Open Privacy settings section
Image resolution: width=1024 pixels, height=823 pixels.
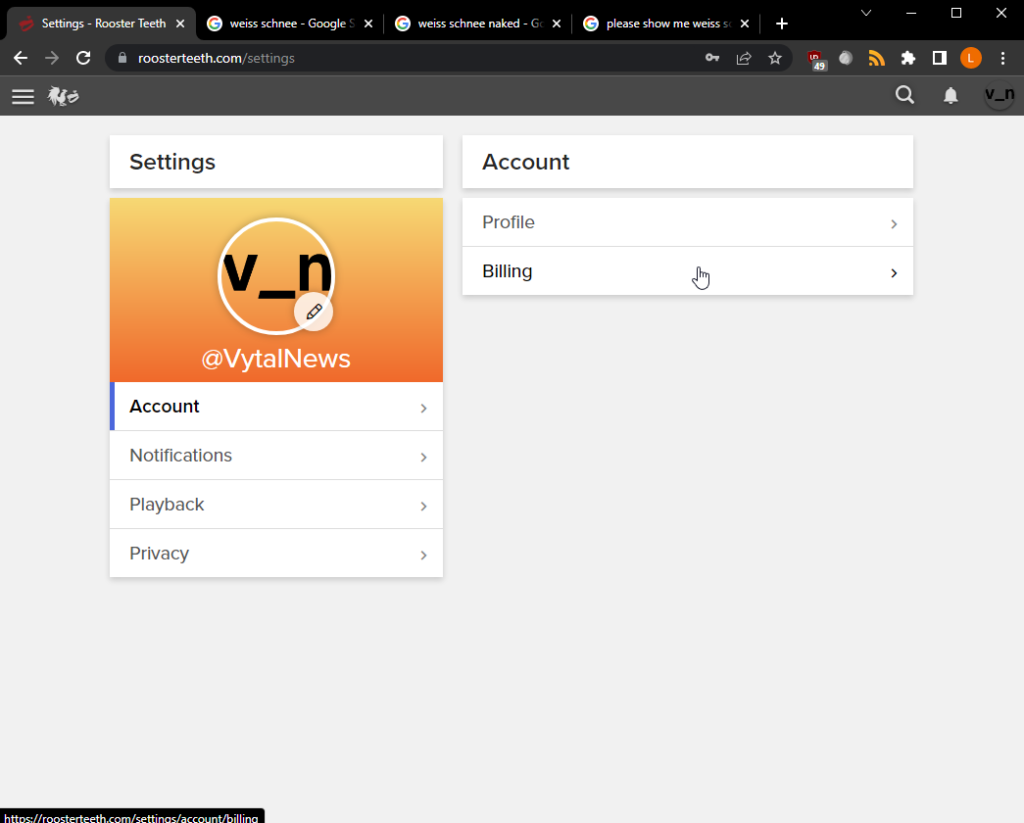click(x=276, y=553)
